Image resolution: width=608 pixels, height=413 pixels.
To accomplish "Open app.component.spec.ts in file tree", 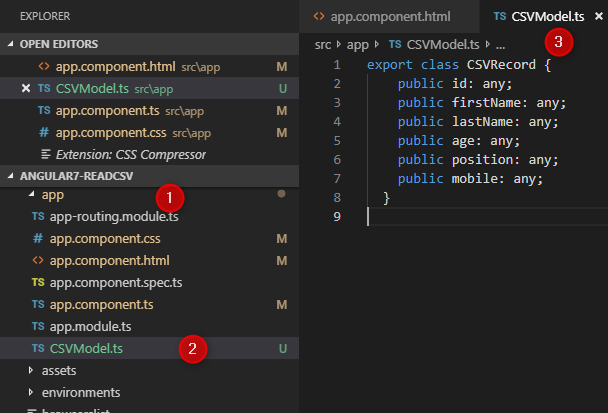I will 118,282.
